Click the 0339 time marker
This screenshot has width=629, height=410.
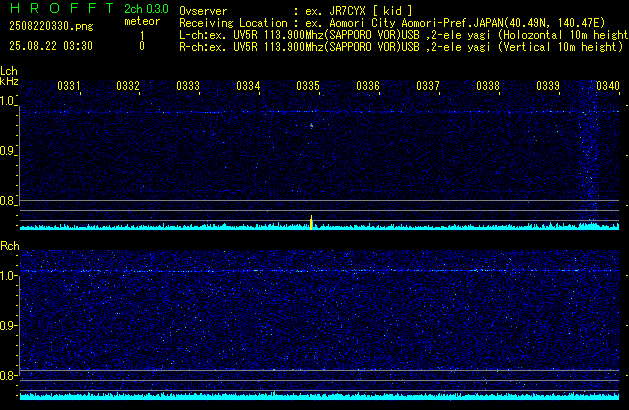[548, 86]
